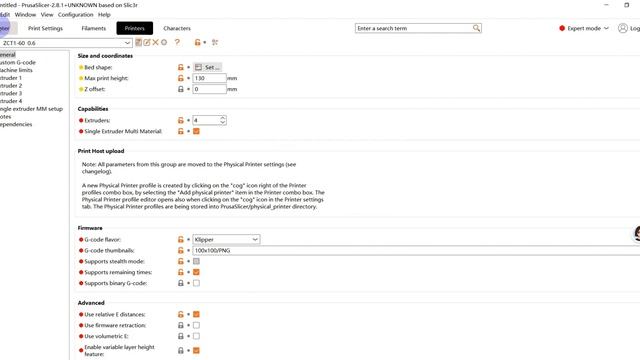Open the Window menu

pos(25,15)
